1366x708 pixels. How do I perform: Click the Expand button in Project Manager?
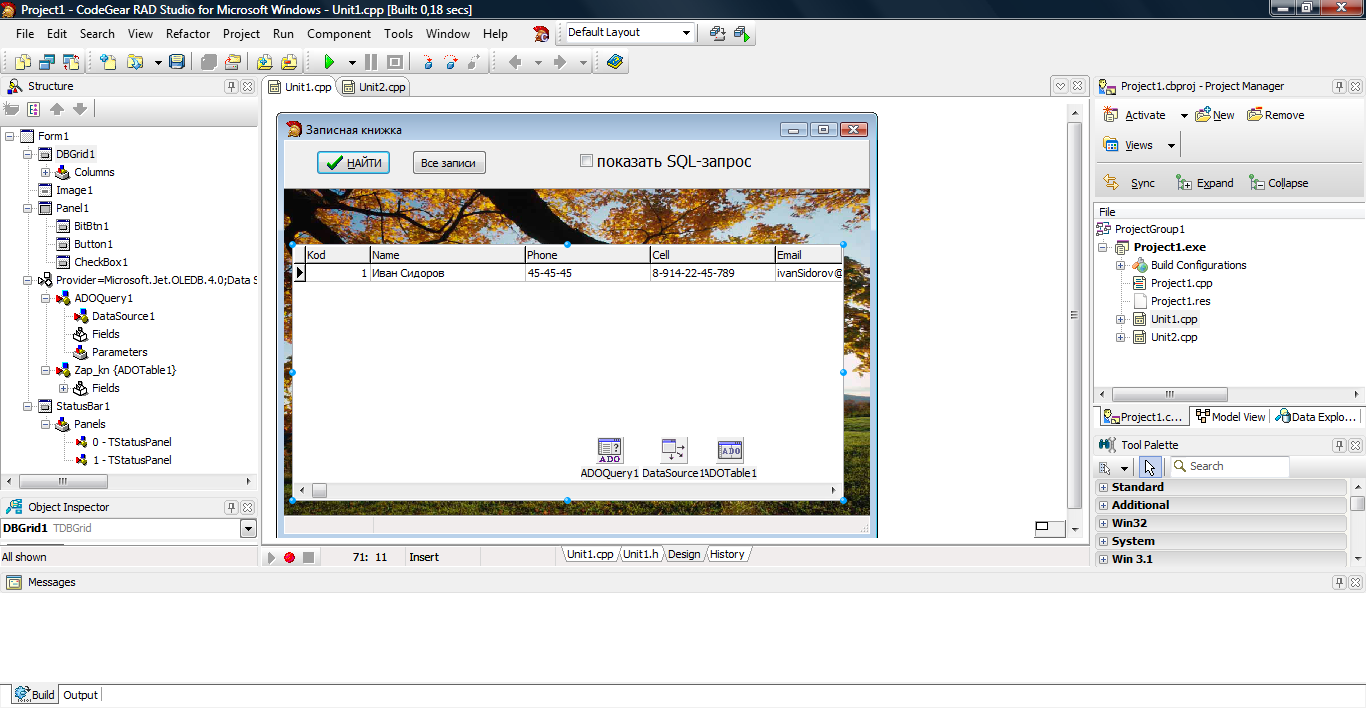tap(1205, 183)
